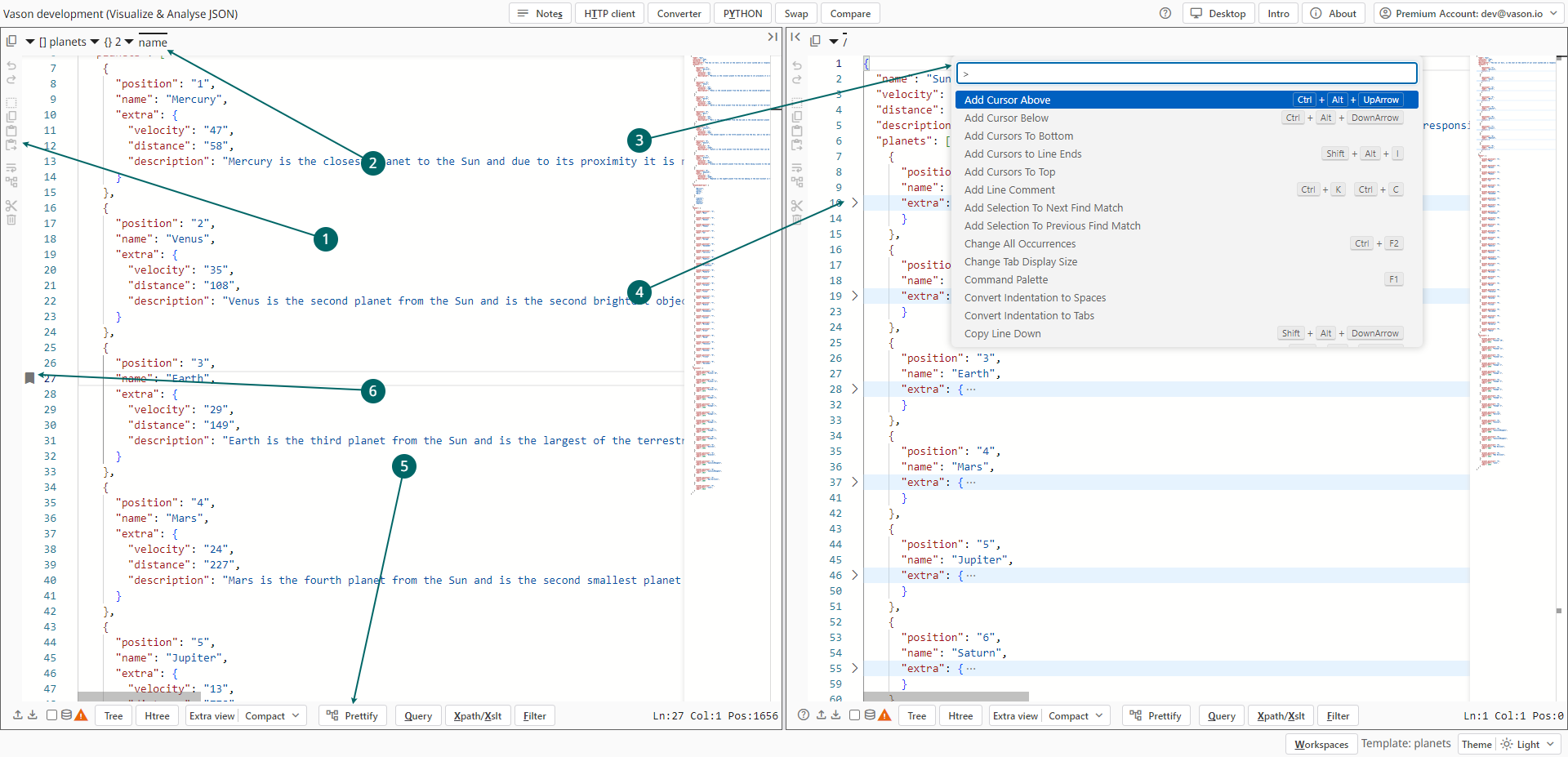Open the Light theme dropdown
Screen dimensions: 1568x757
tap(1529, 744)
